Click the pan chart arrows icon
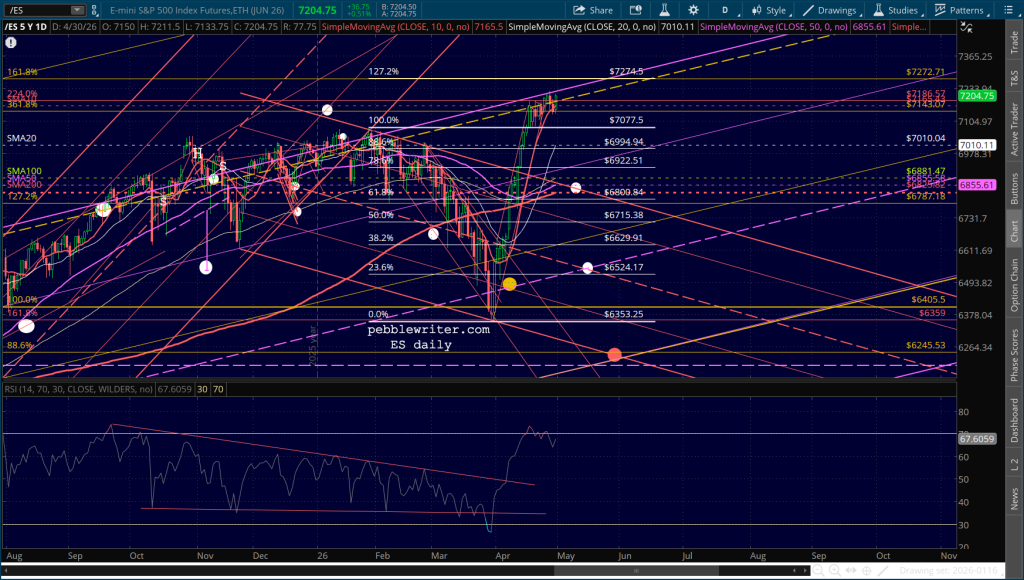Viewport: 1024px width, 580px height. click(x=851, y=571)
